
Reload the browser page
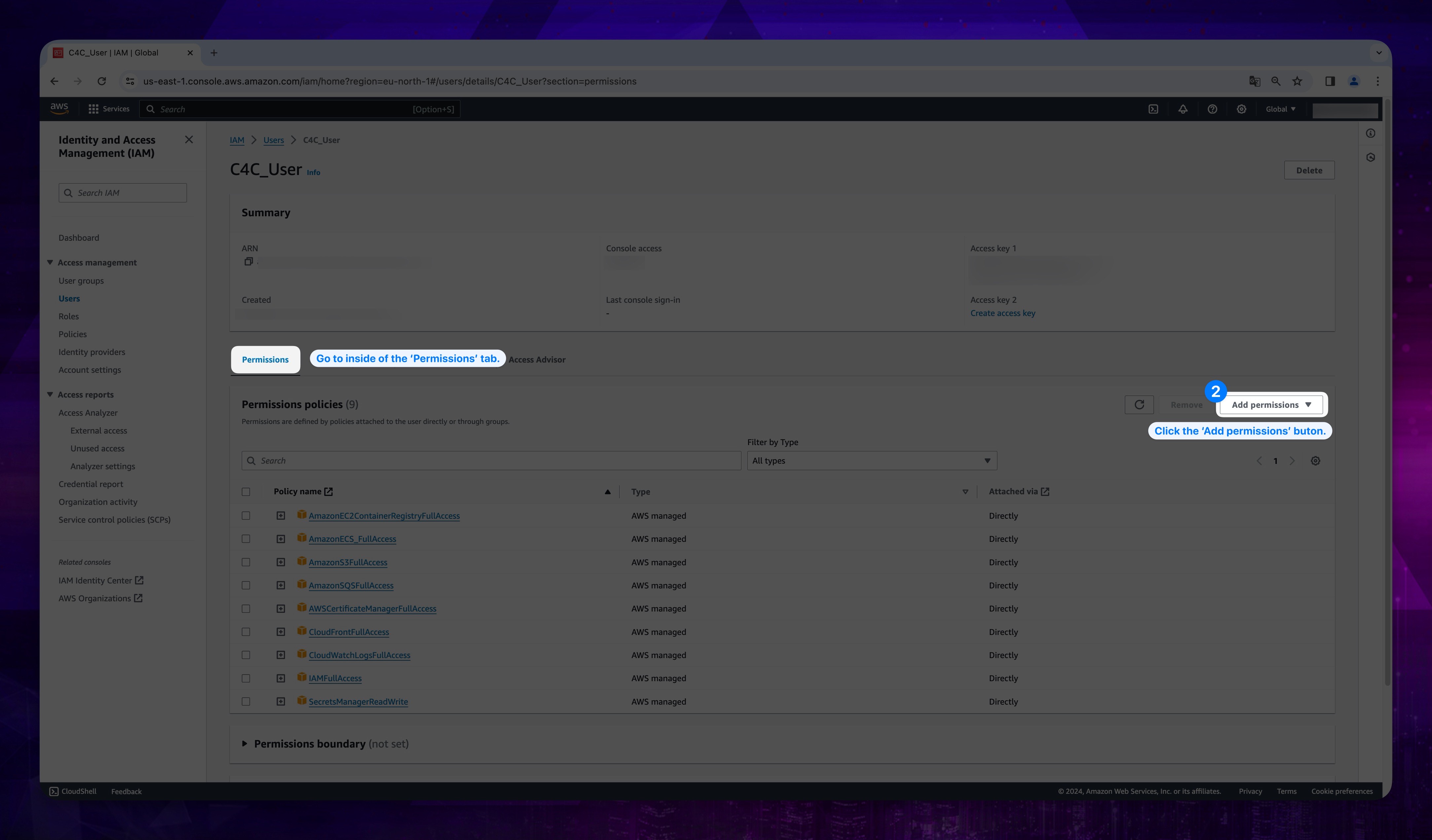coord(102,81)
